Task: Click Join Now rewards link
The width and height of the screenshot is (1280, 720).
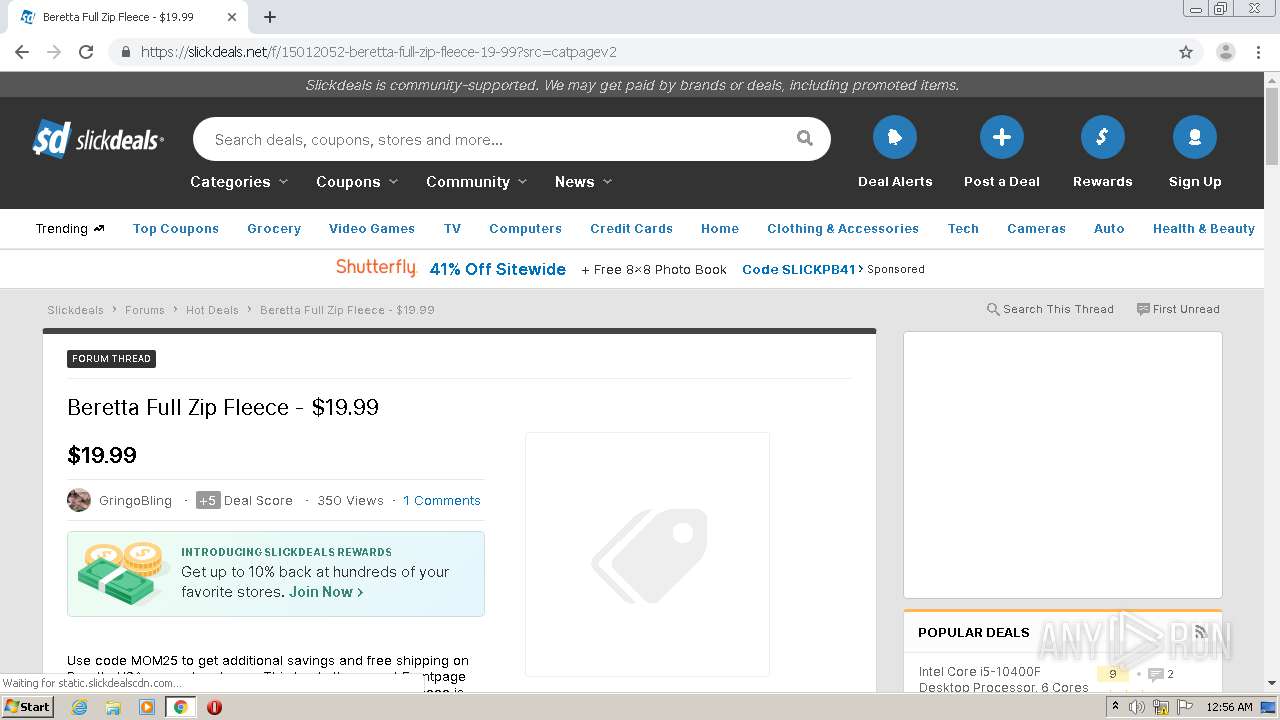Action: click(x=326, y=592)
